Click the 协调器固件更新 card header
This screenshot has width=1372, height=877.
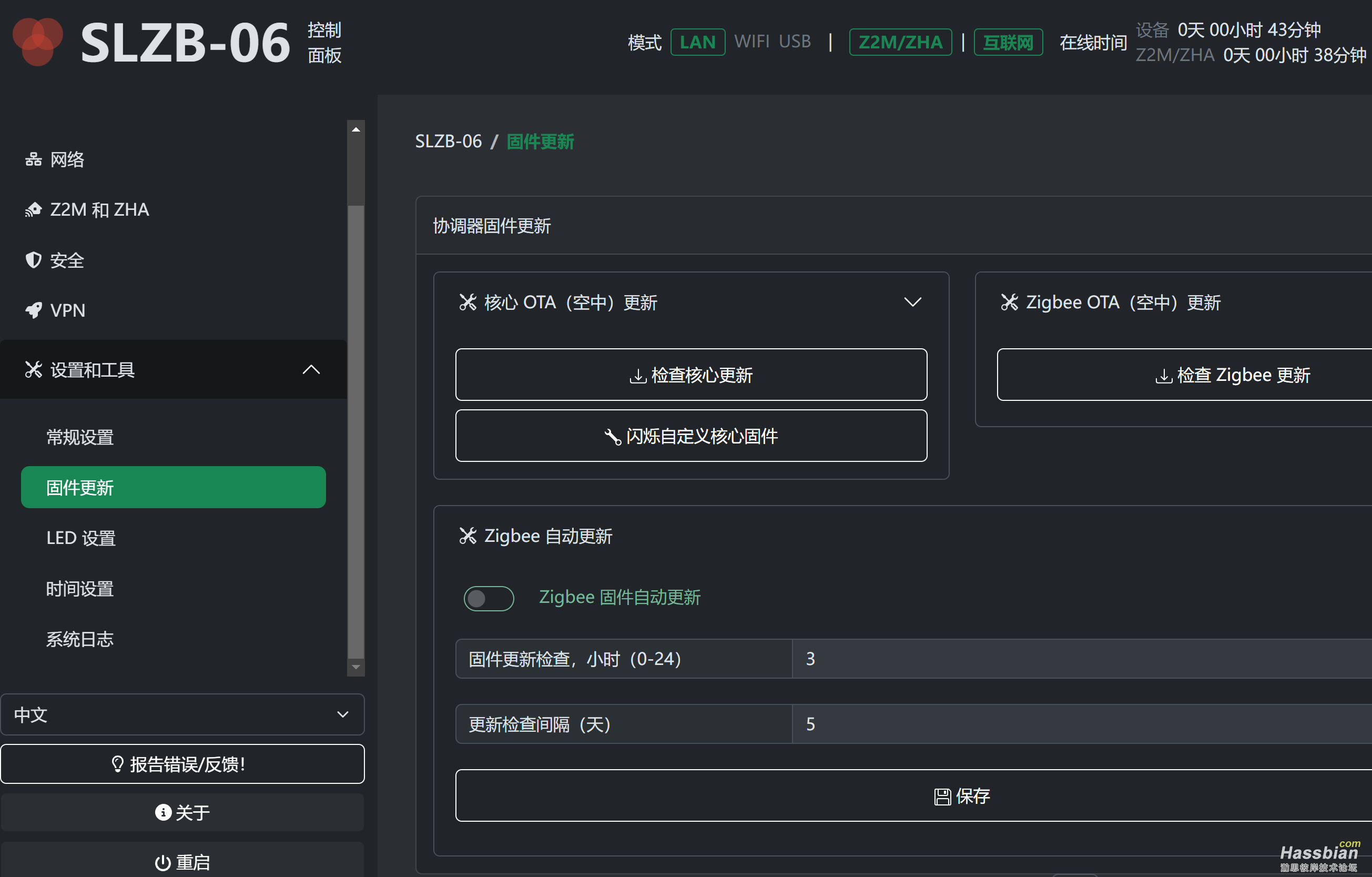click(894, 226)
